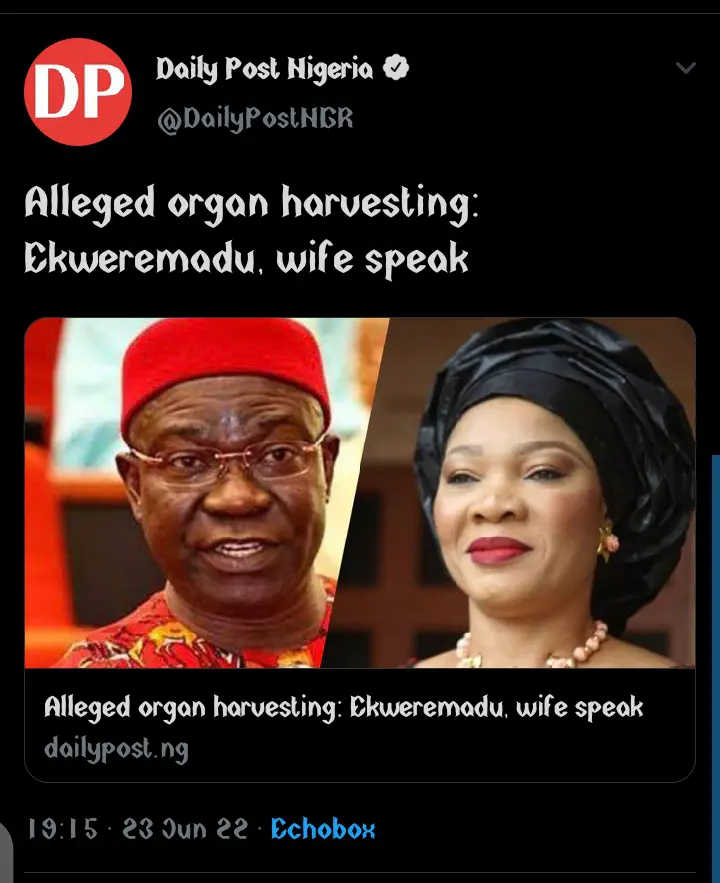Screen dimensions: 720x883
Task: Visit the @DailyPostNGR handle
Action: pos(255,119)
